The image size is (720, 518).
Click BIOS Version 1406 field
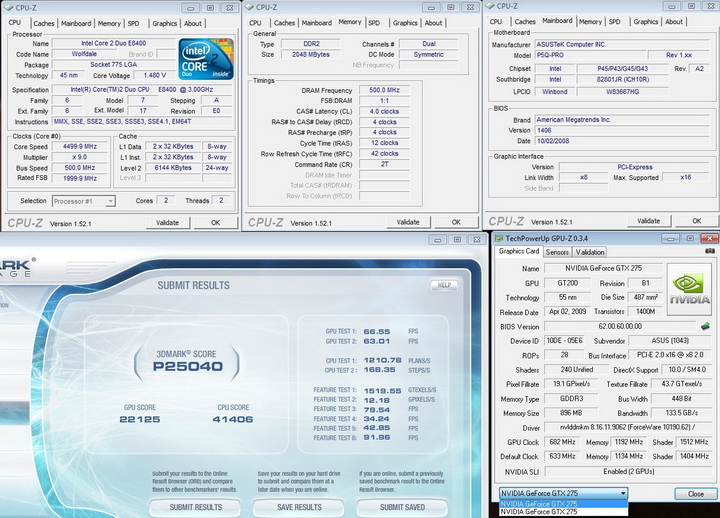[x=622, y=130]
